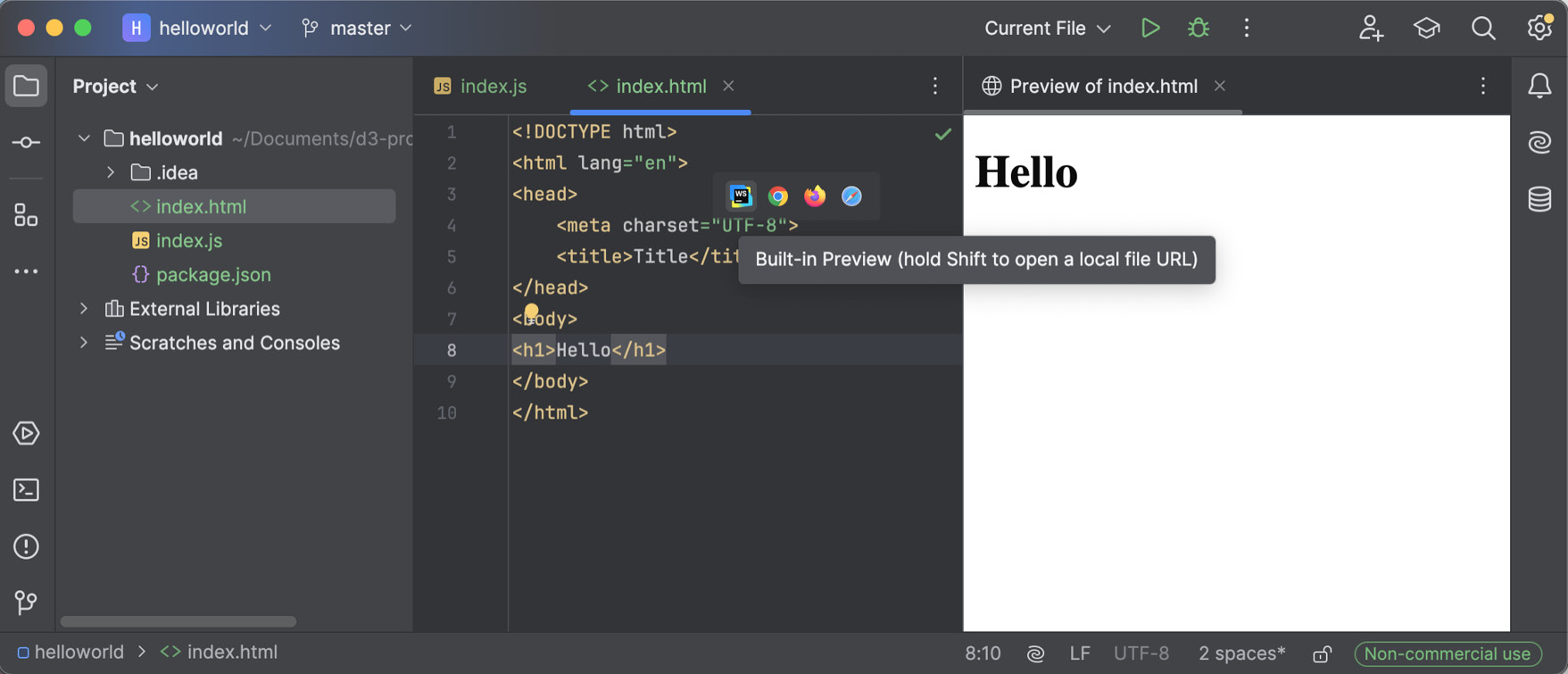1568x674 pixels.
Task: Click line number 10 in gutter
Action: (x=447, y=413)
